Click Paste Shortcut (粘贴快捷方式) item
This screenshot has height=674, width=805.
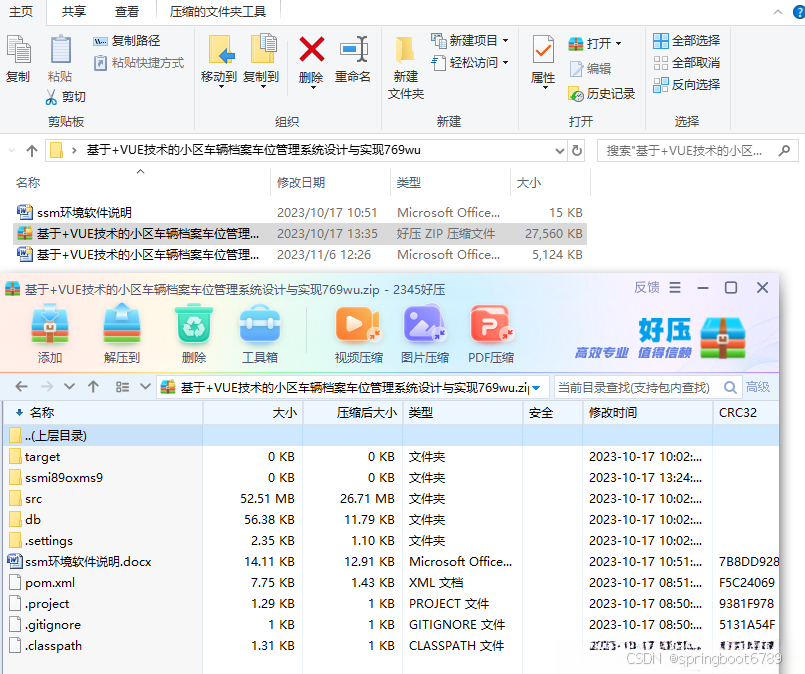139,63
